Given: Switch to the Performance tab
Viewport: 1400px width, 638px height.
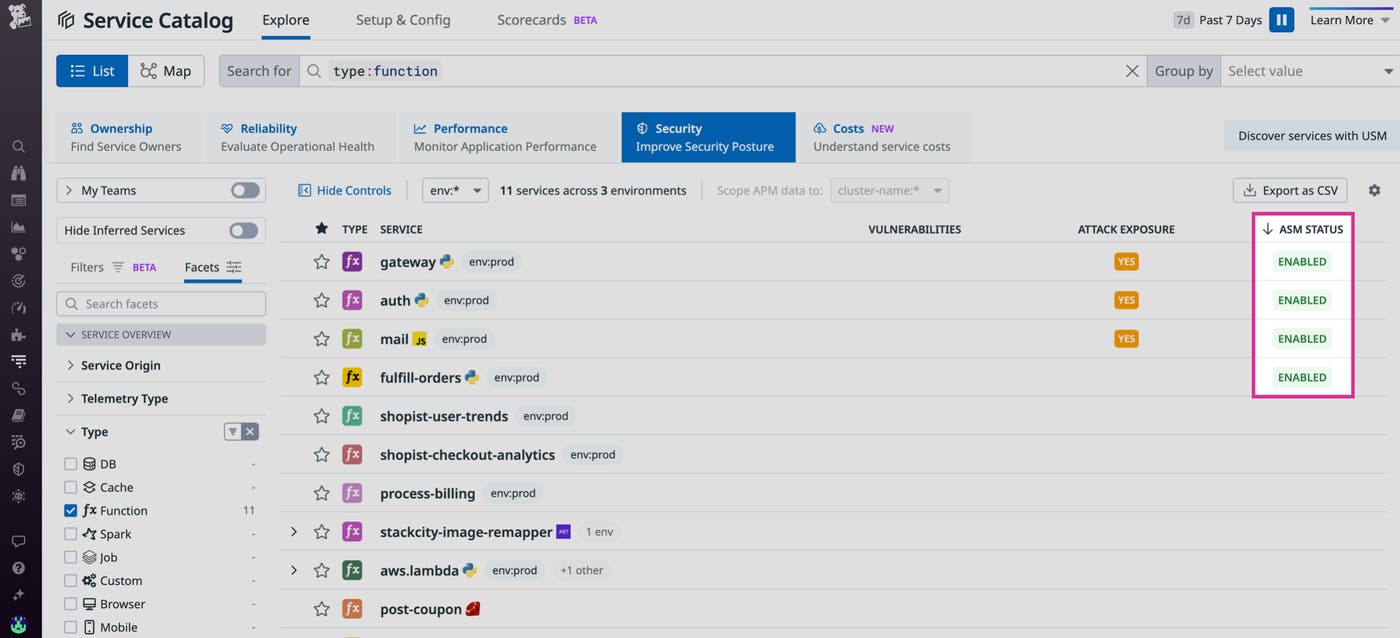Looking at the screenshot, I should click(x=505, y=137).
